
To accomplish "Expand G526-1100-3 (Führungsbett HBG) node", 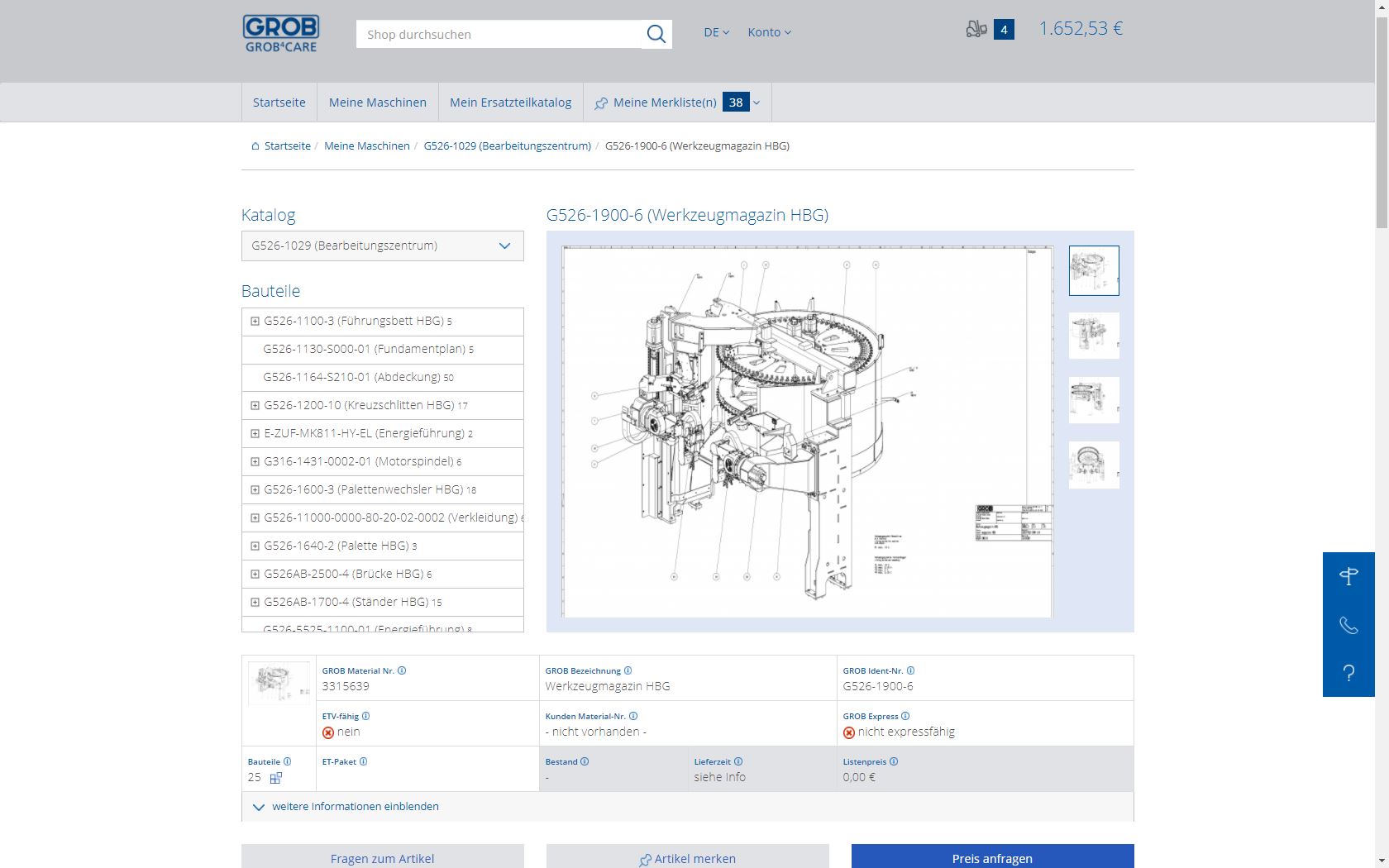I will [255, 322].
